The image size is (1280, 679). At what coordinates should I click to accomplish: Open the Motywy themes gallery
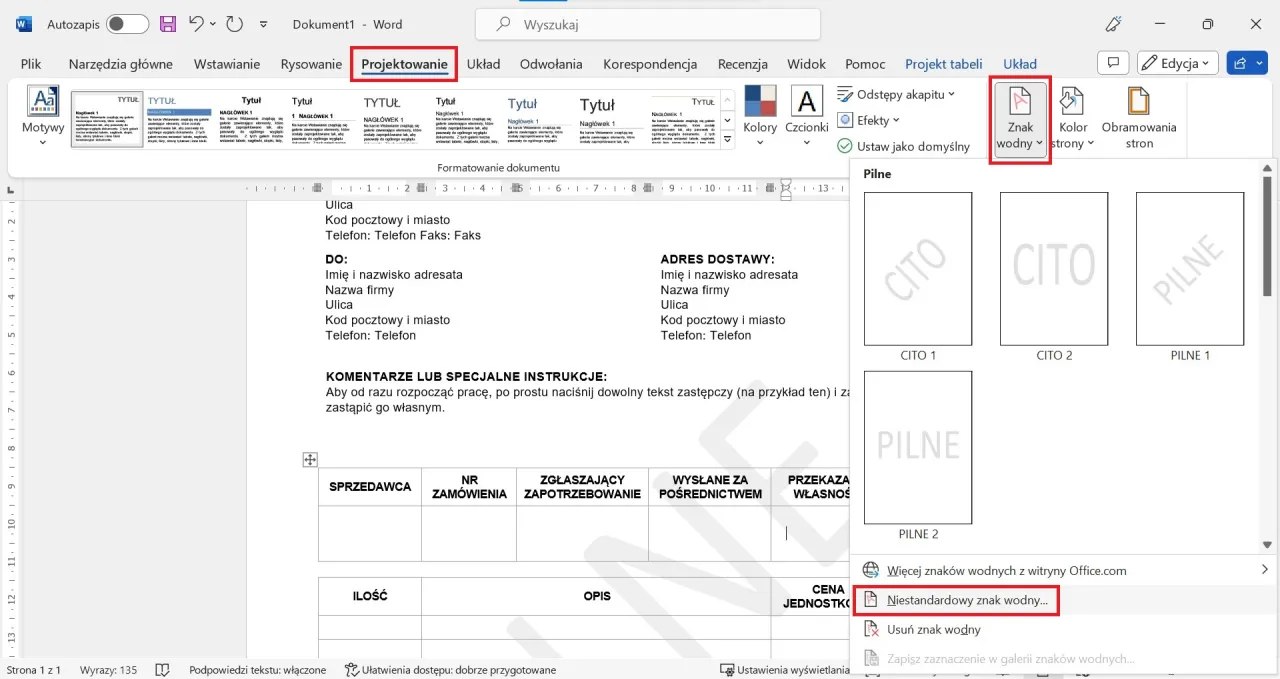[43, 117]
